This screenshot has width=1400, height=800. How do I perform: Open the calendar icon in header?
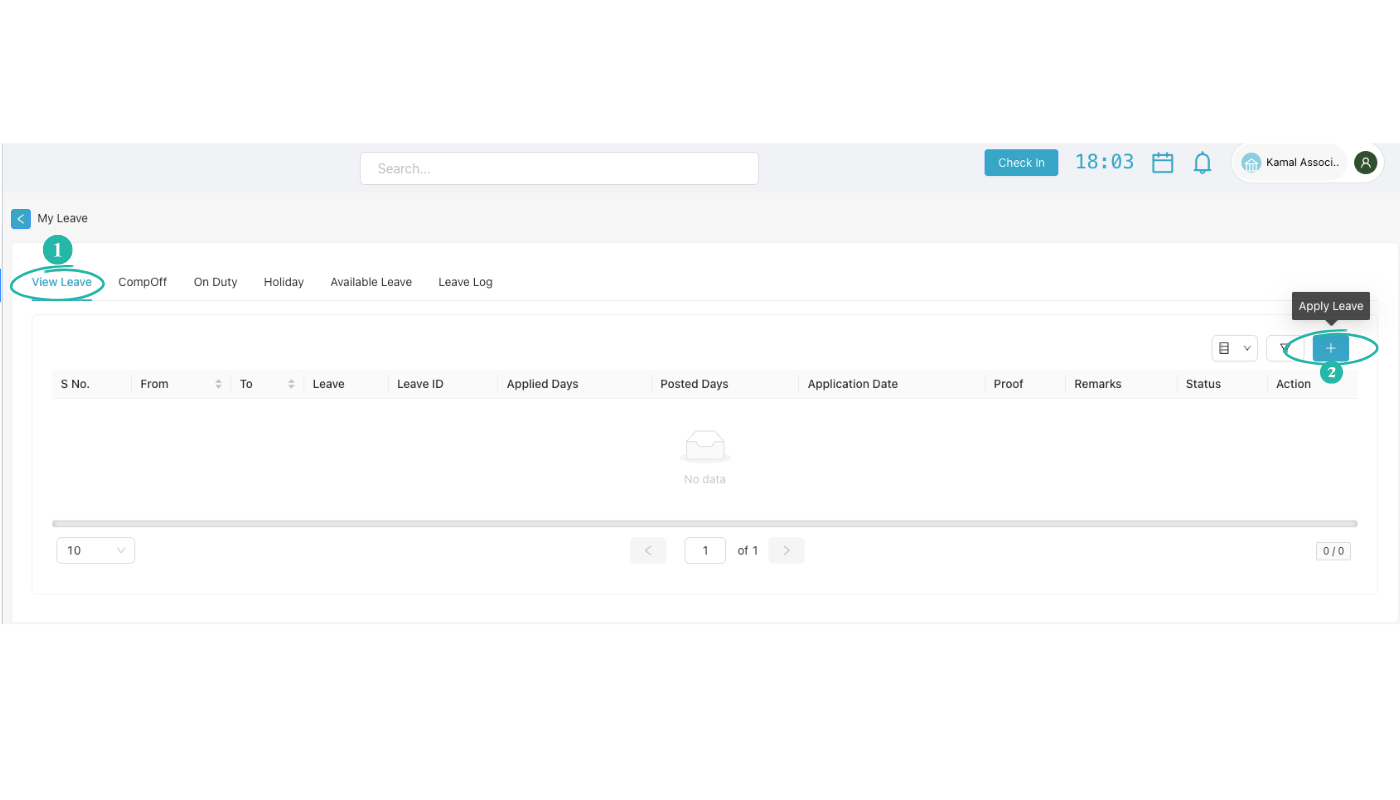tap(1162, 163)
